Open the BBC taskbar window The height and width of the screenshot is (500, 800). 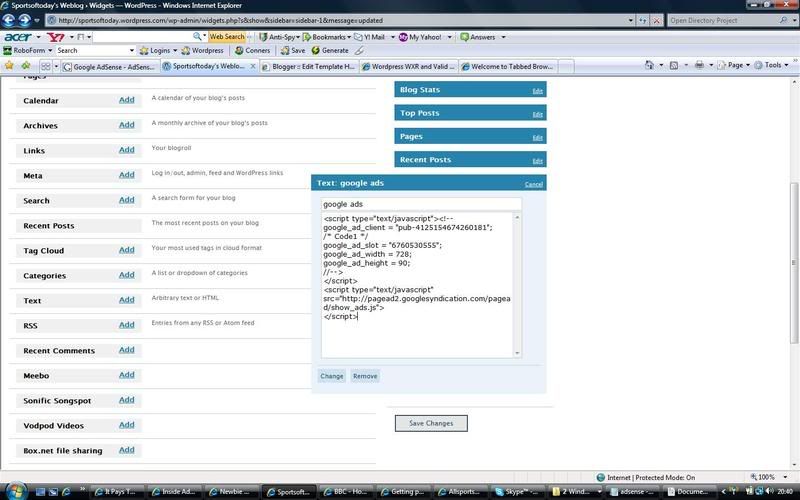coord(346,492)
